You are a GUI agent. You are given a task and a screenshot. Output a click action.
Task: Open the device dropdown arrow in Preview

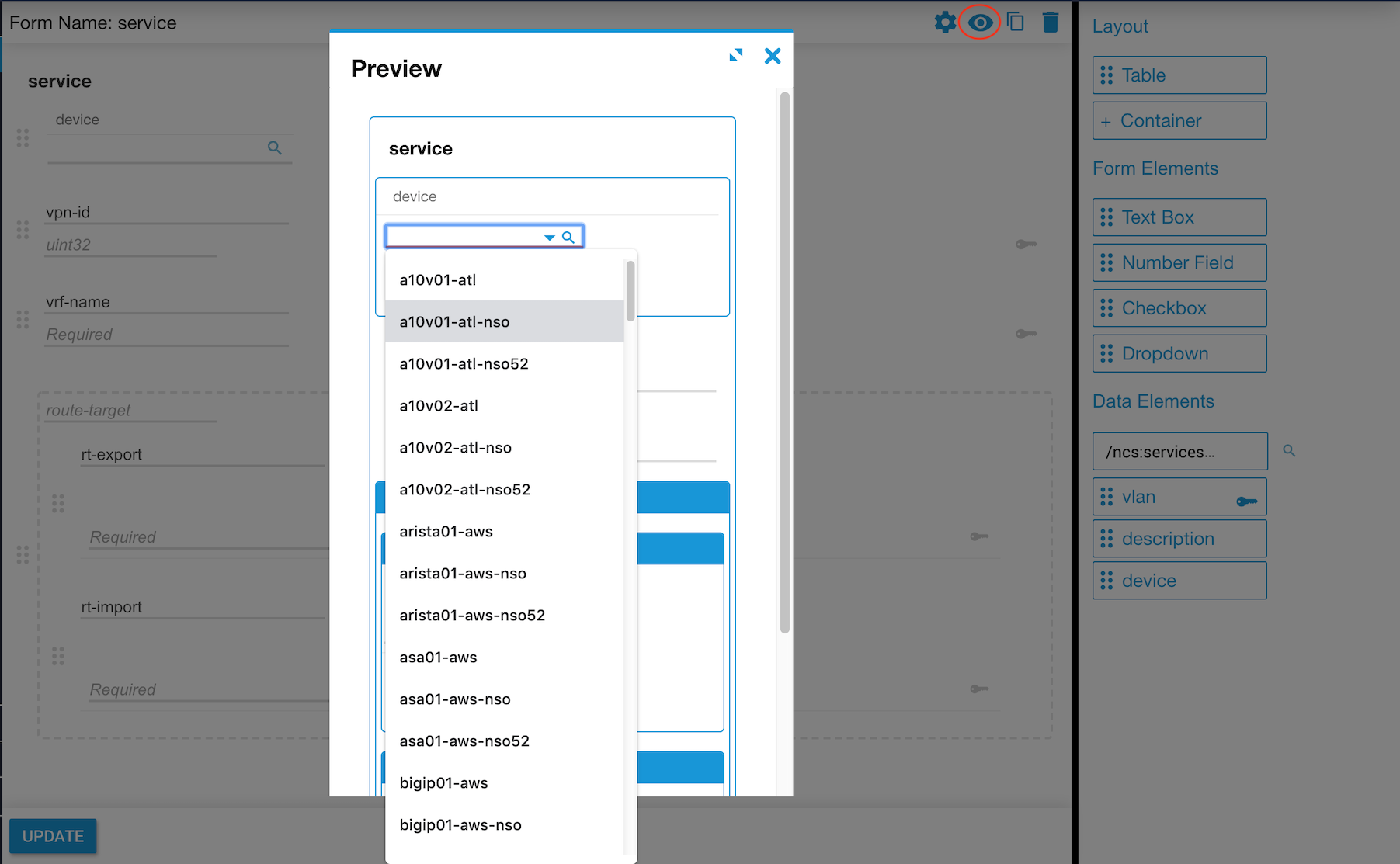point(549,238)
